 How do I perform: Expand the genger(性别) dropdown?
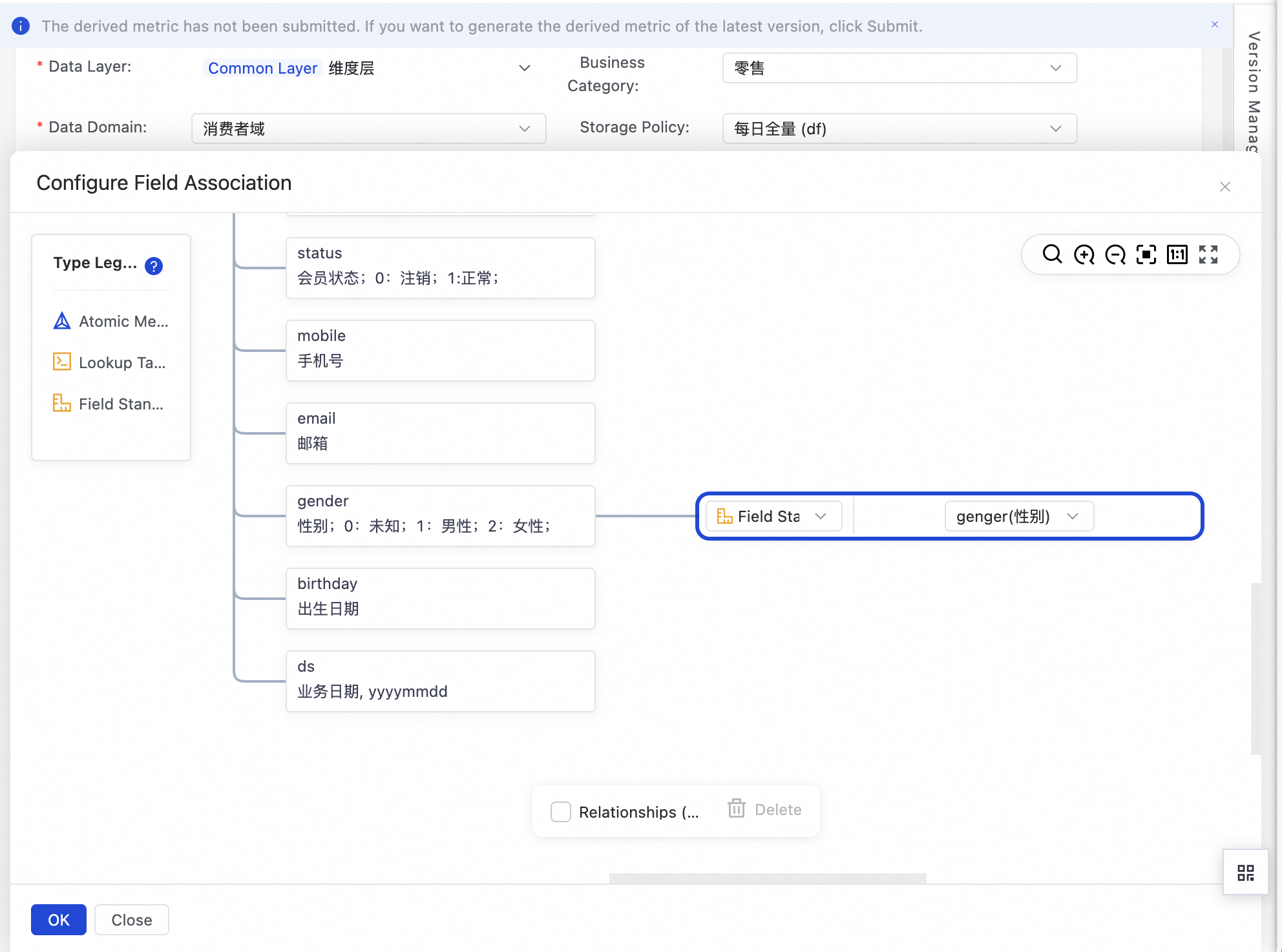point(1018,516)
